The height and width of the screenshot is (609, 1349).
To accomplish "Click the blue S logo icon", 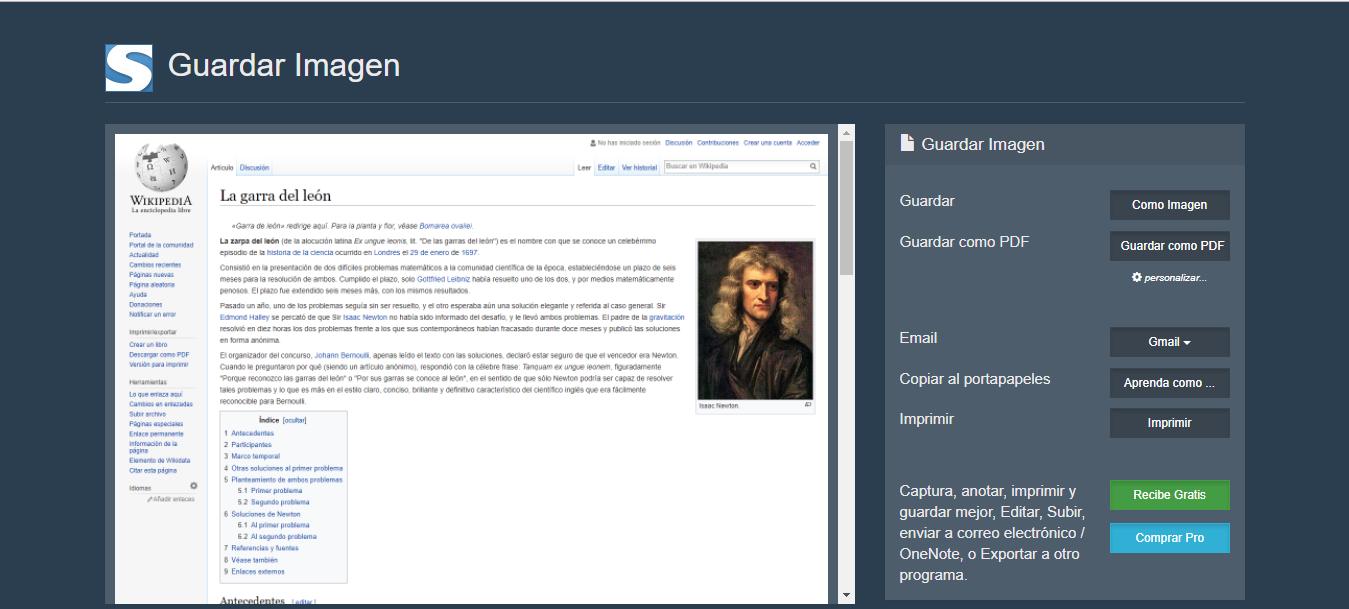I will [x=129, y=68].
